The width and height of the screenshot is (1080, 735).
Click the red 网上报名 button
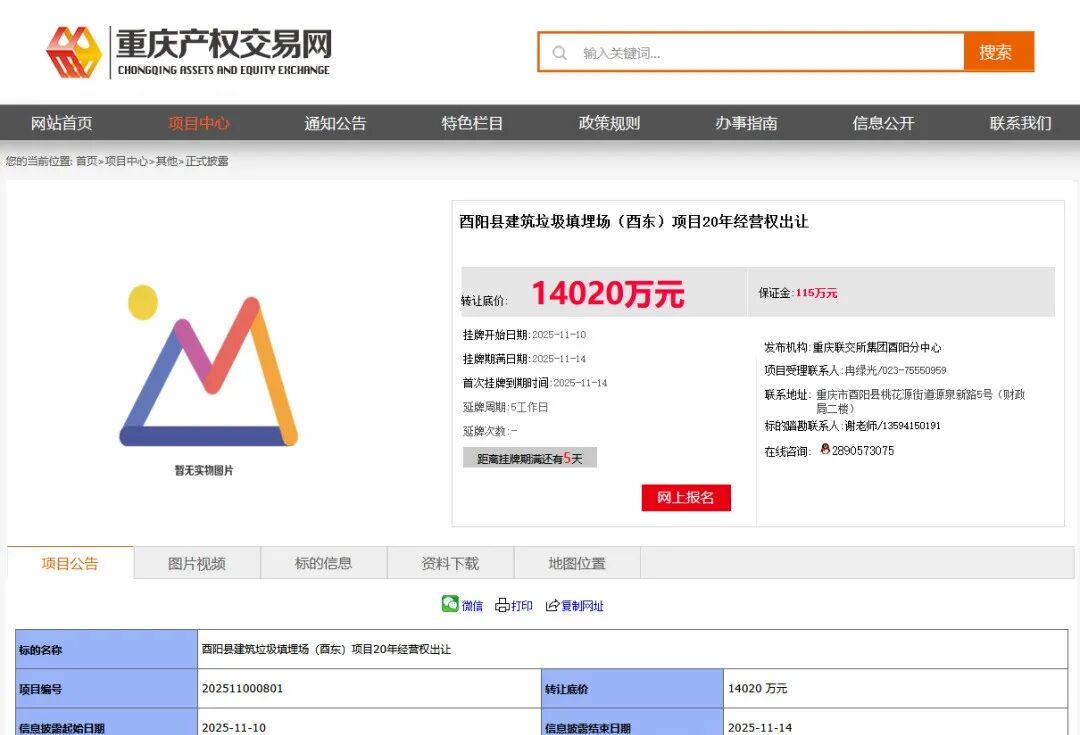click(x=686, y=497)
